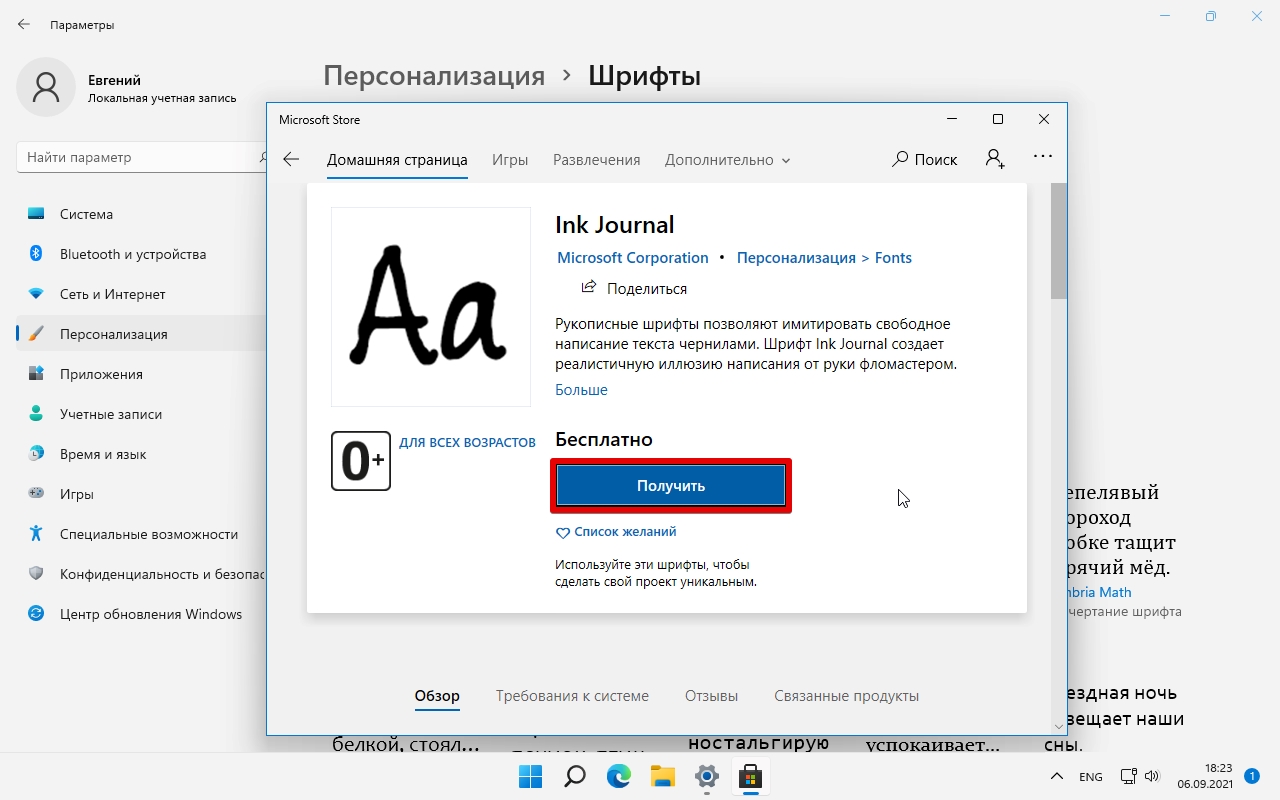
Task: Click Settings back arrow in Параметры window
Action: [x=24, y=24]
